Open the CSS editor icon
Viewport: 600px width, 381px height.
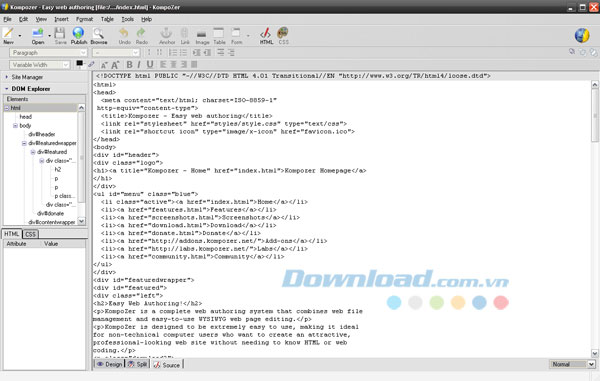(283, 34)
